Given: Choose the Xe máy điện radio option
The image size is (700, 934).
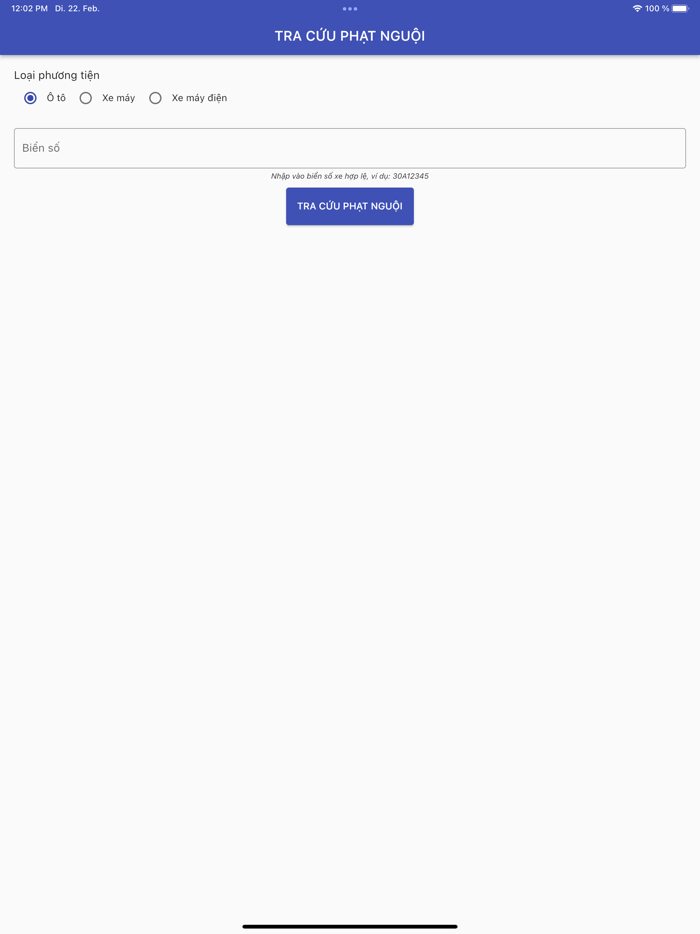Looking at the screenshot, I should point(155,98).
